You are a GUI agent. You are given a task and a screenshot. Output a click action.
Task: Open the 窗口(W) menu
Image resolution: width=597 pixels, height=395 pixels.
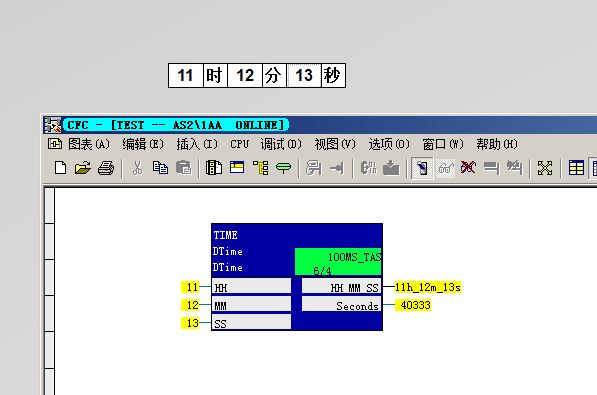(x=443, y=144)
